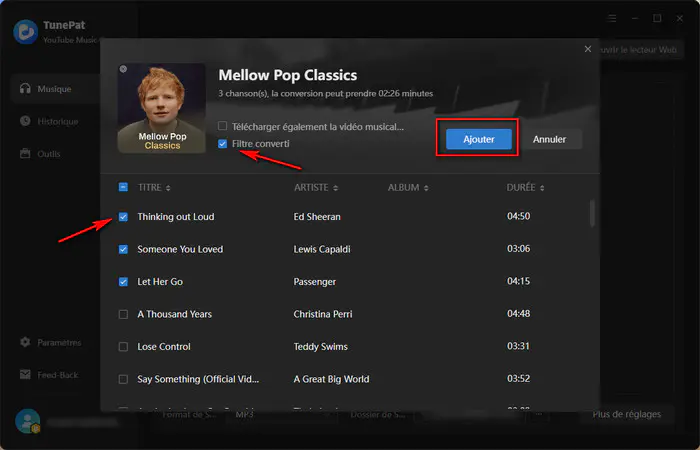Click the user profile avatar icon
This screenshot has height=450, width=700.
point(28,421)
